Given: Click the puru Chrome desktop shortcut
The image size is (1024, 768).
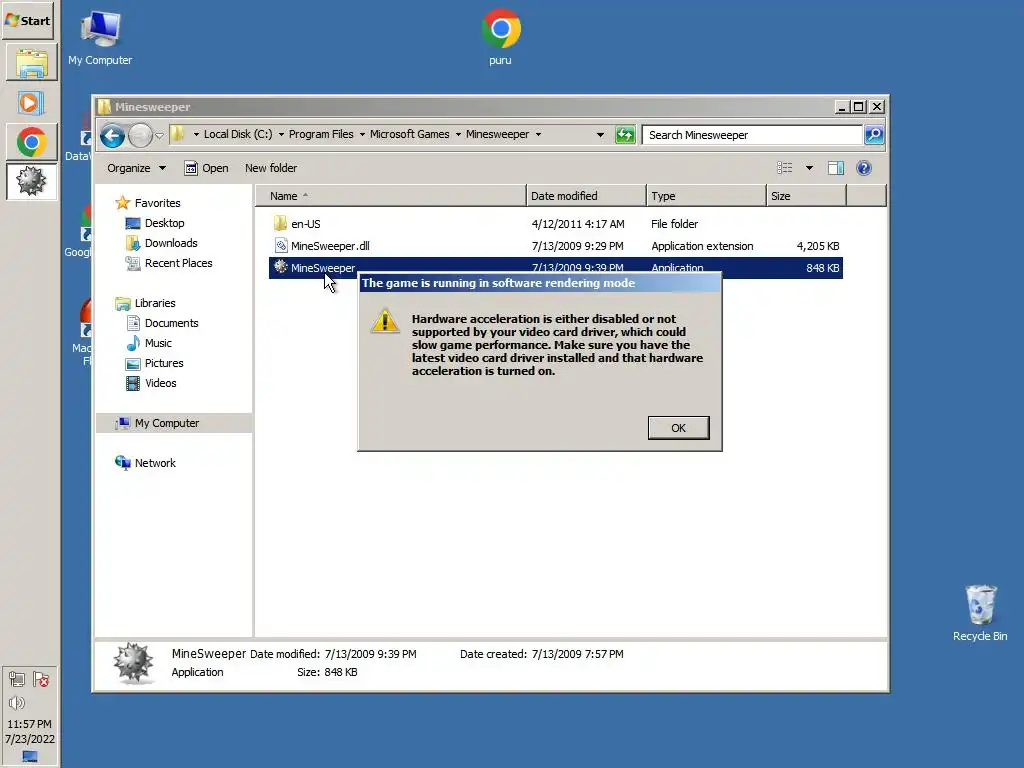Looking at the screenshot, I should tap(501, 37).
